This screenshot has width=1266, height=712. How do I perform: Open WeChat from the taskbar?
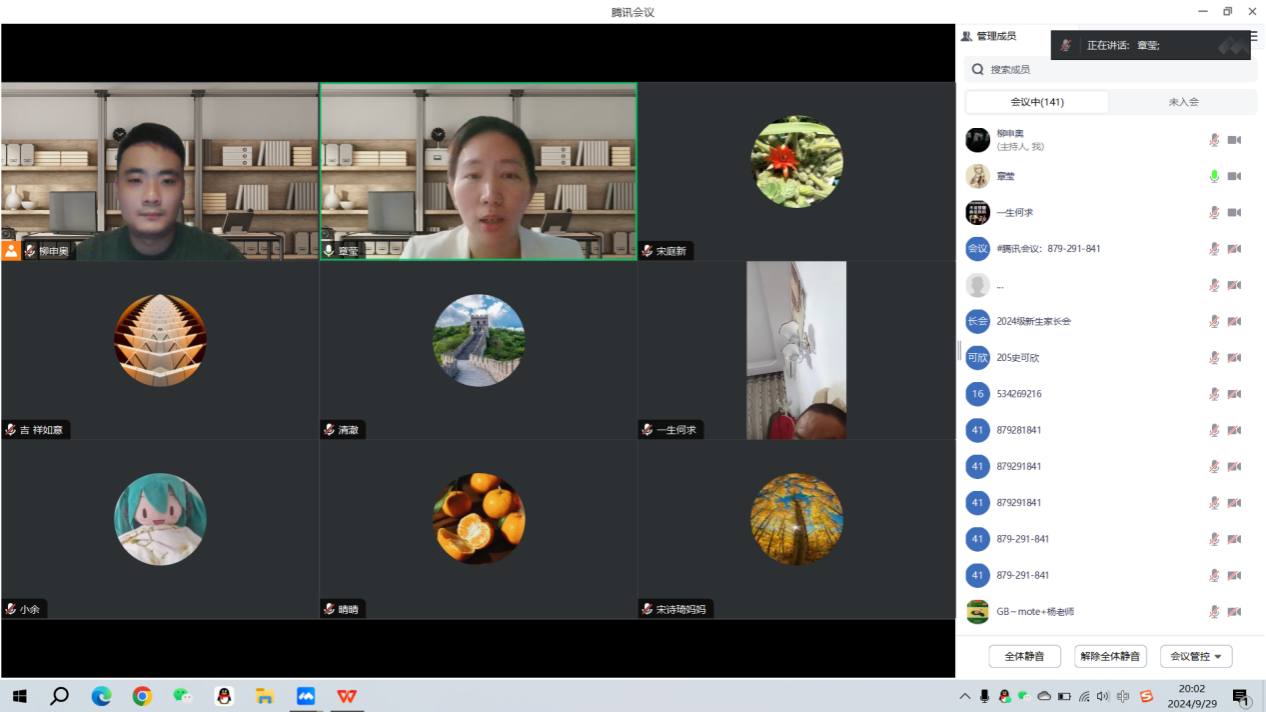point(182,696)
